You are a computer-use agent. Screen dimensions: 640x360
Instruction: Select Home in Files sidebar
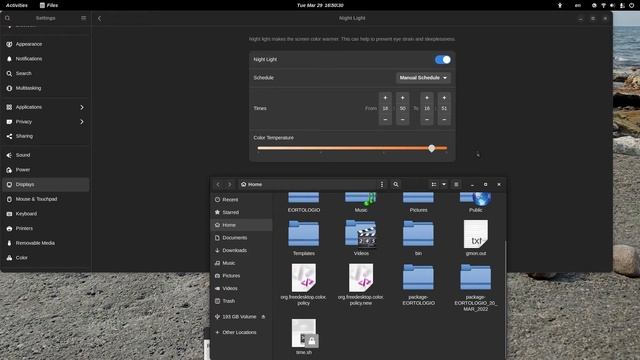pyautogui.click(x=242, y=225)
